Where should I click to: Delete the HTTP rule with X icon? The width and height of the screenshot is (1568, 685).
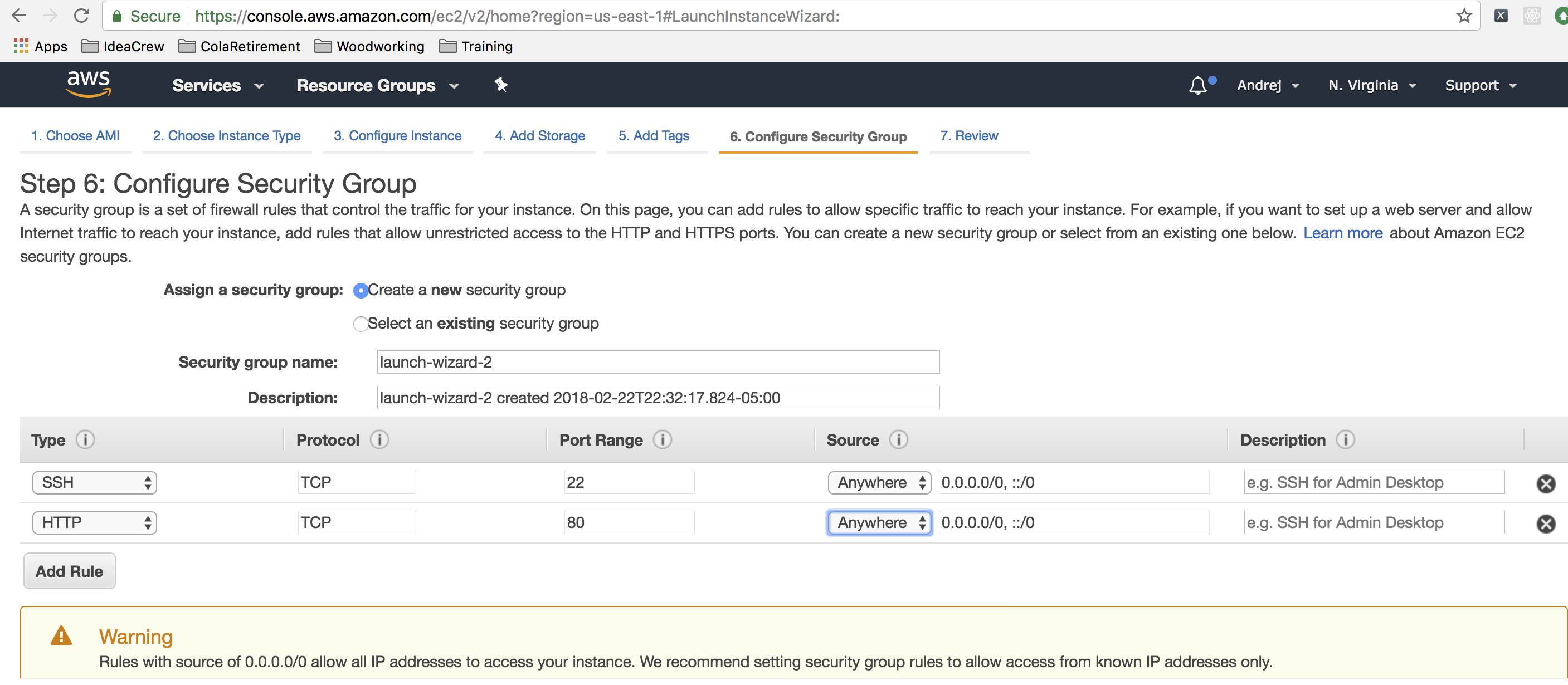(x=1545, y=524)
